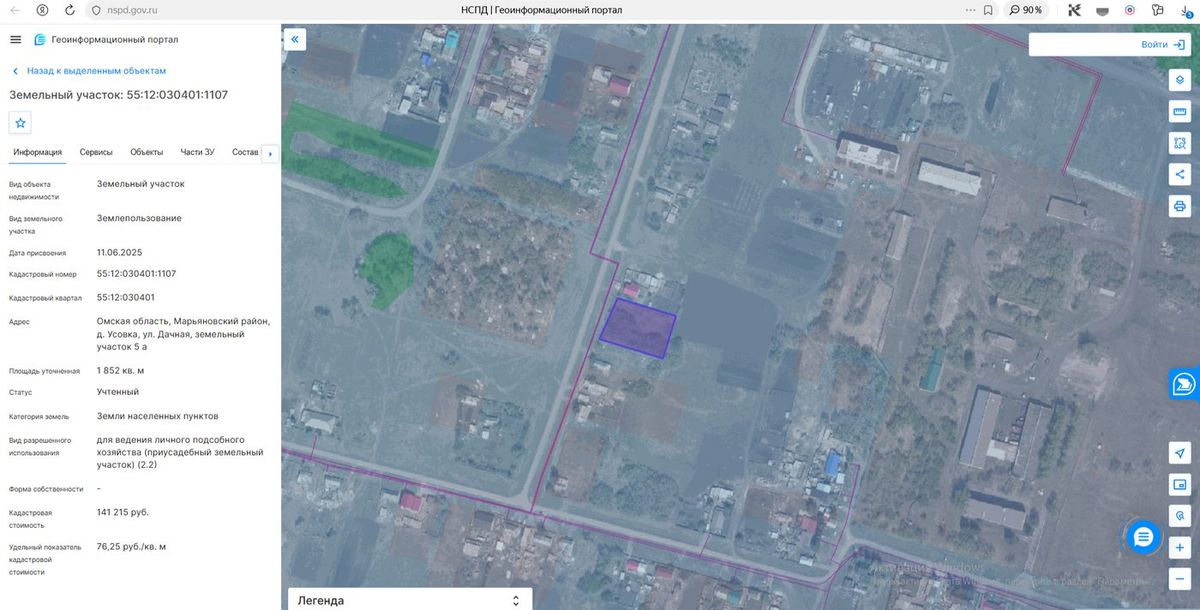Switch to the Информация tab
Image resolution: width=1200 pixels, height=610 pixels.
(x=38, y=152)
